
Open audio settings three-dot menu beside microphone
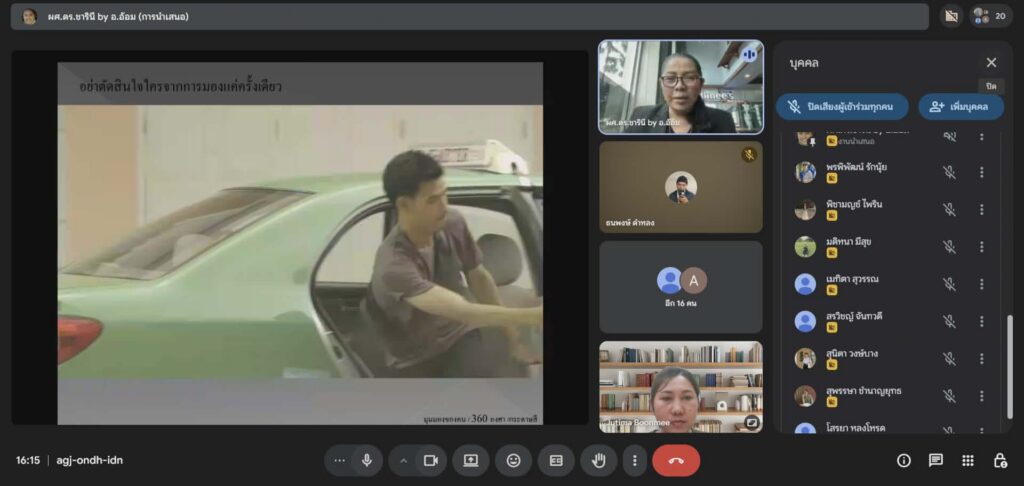coord(340,460)
